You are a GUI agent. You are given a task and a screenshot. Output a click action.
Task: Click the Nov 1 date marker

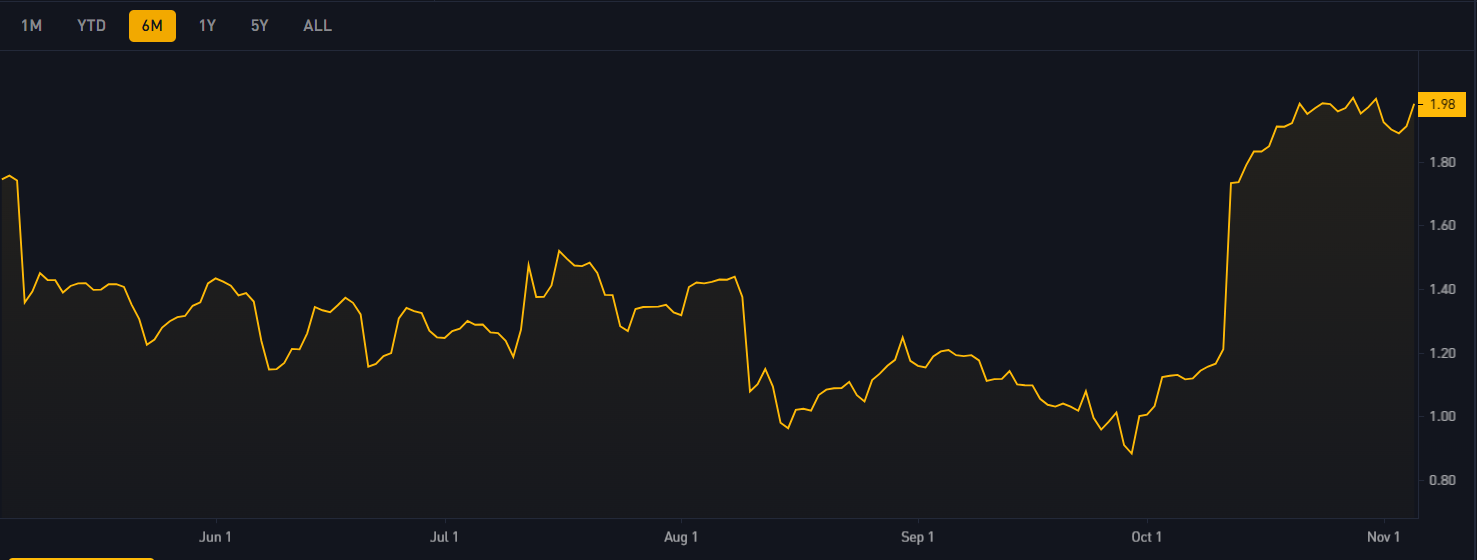click(x=1384, y=537)
